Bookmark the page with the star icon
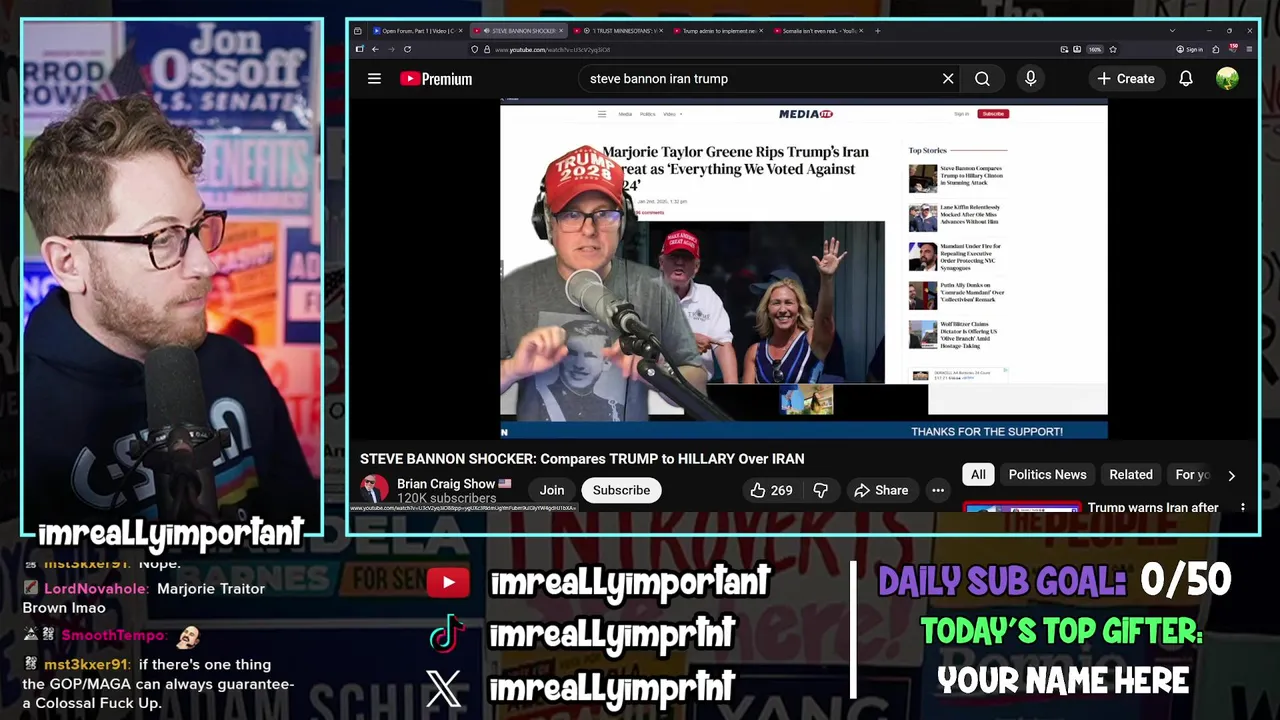Viewport: 1280px width, 720px height. [1113, 49]
